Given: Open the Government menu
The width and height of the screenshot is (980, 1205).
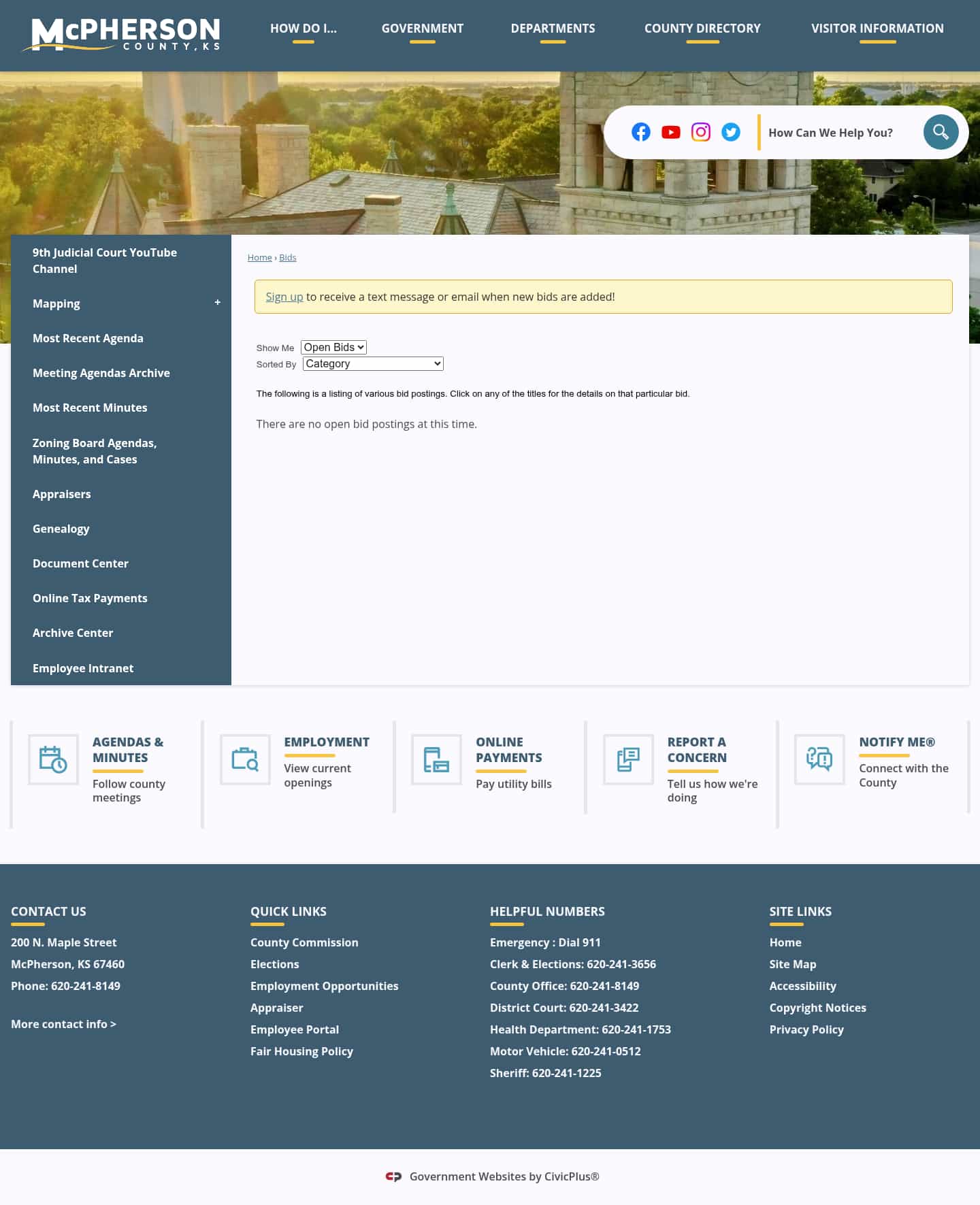Looking at the screenshot, I should [x=423, y=29].
